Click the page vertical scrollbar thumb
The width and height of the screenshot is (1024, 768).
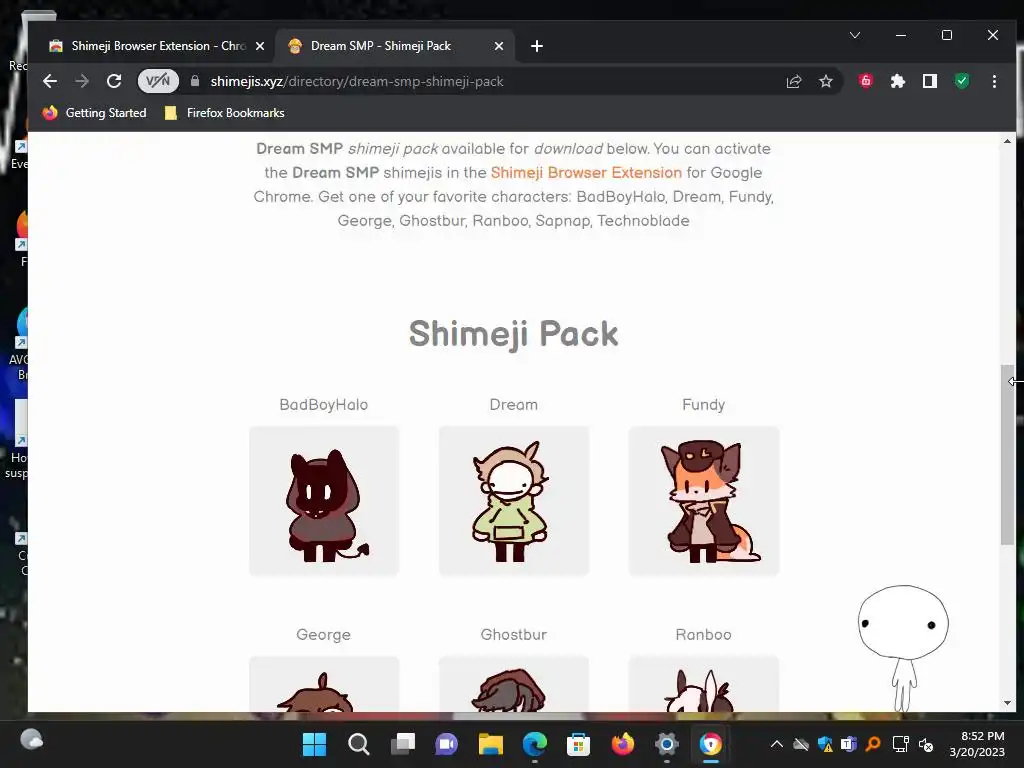coord(1007,455)
